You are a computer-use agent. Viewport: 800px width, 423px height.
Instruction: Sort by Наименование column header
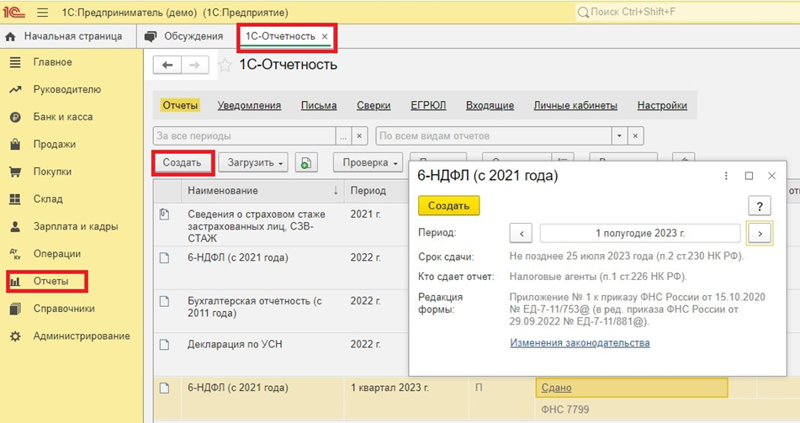pos(263,190)
